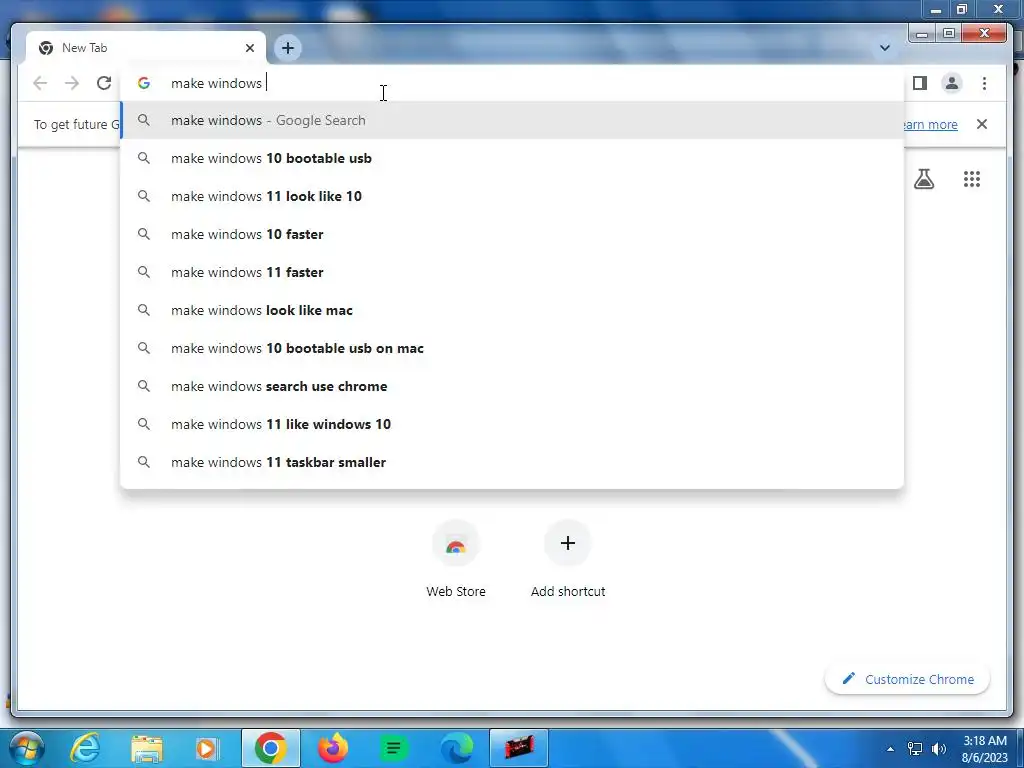The height and width of the screenshot is (768, 1024).
Task: Click the Chrome taskbar icon
Action: click(x=270, y=748)
